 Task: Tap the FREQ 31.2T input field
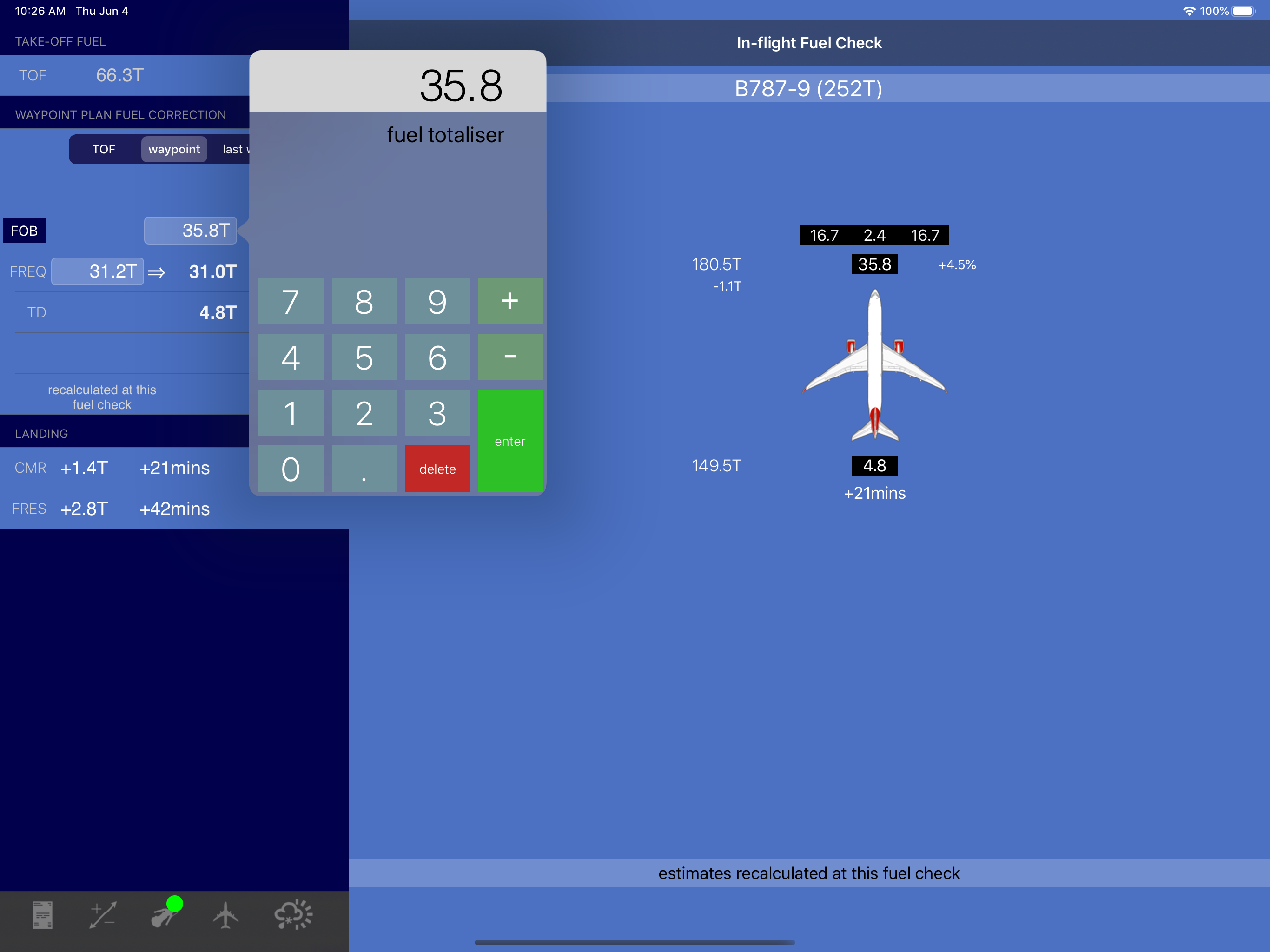97,271
